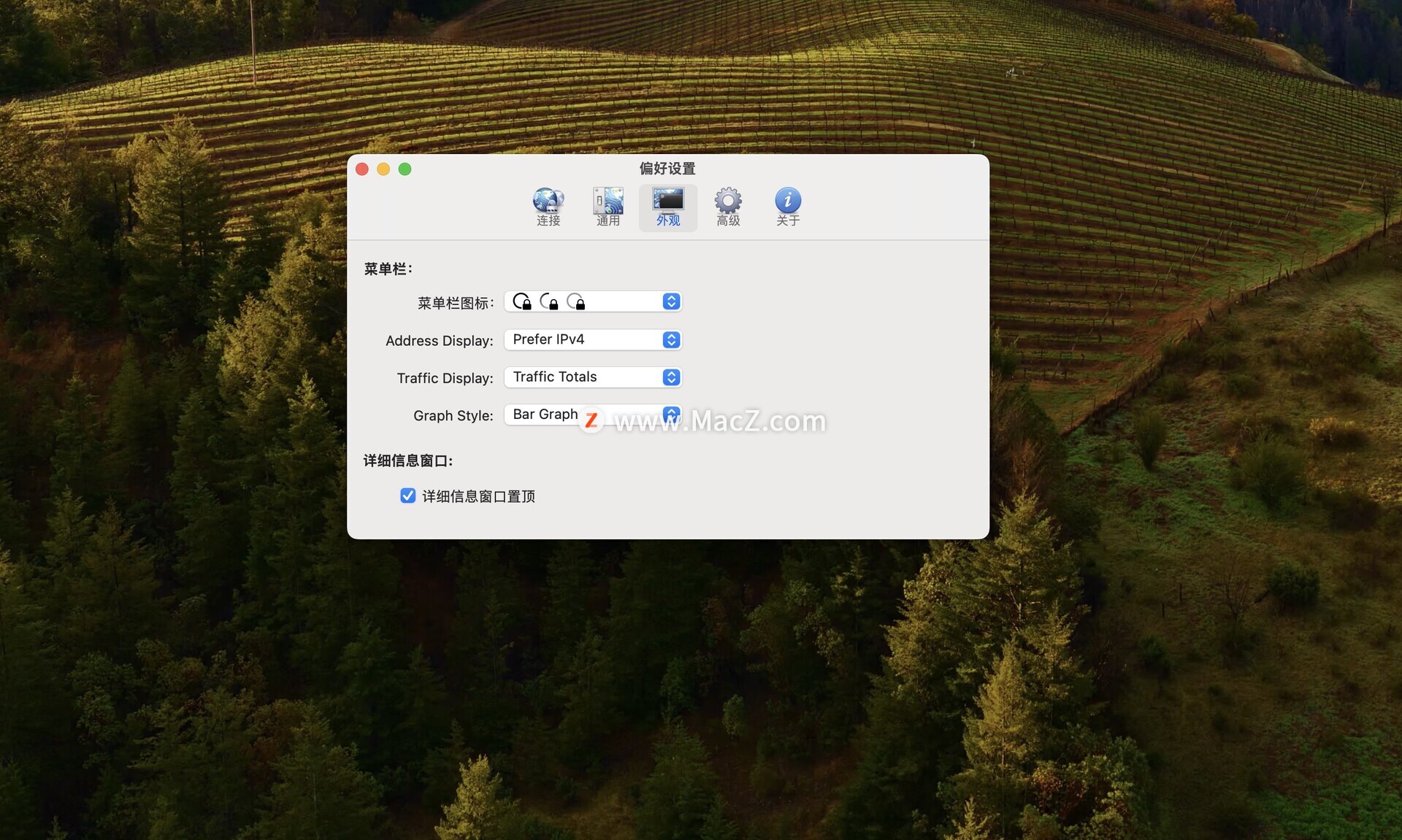
Task: Expand the Traffic Display dropdown showing Traffic Totals
Action: (593, 377)
